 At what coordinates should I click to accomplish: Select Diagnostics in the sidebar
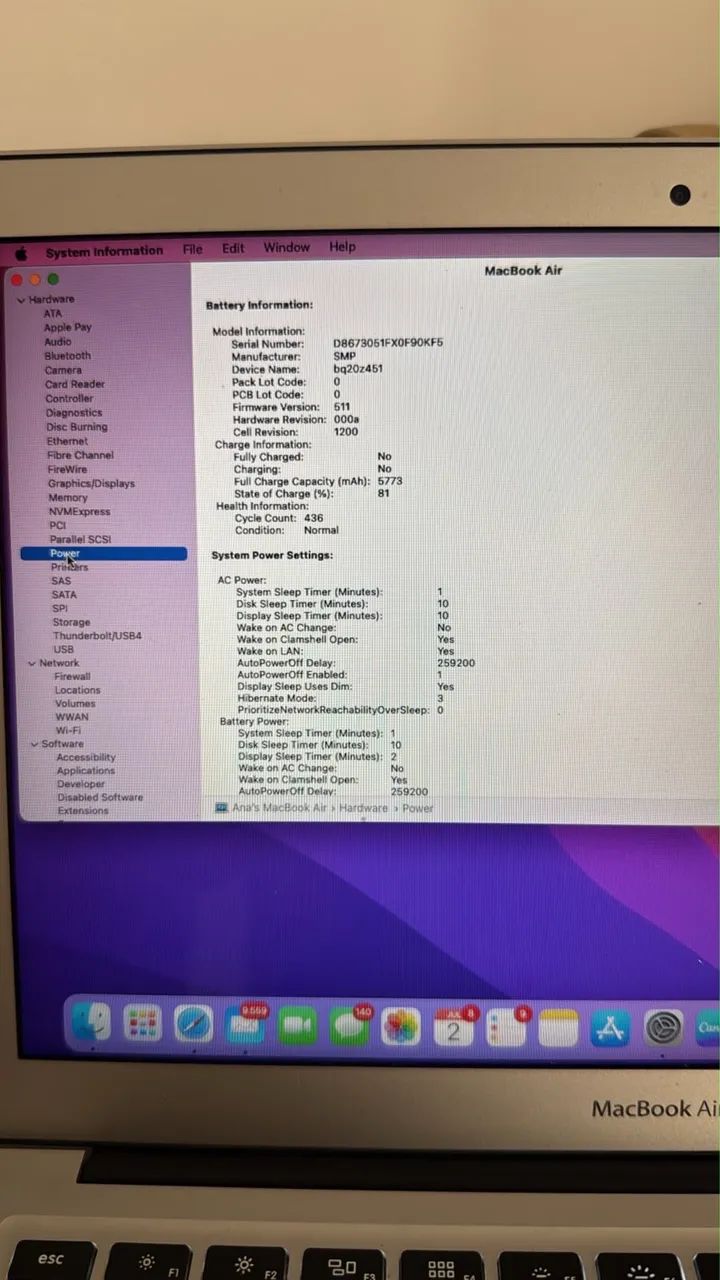pyautogui.click(x=74, y=412)
